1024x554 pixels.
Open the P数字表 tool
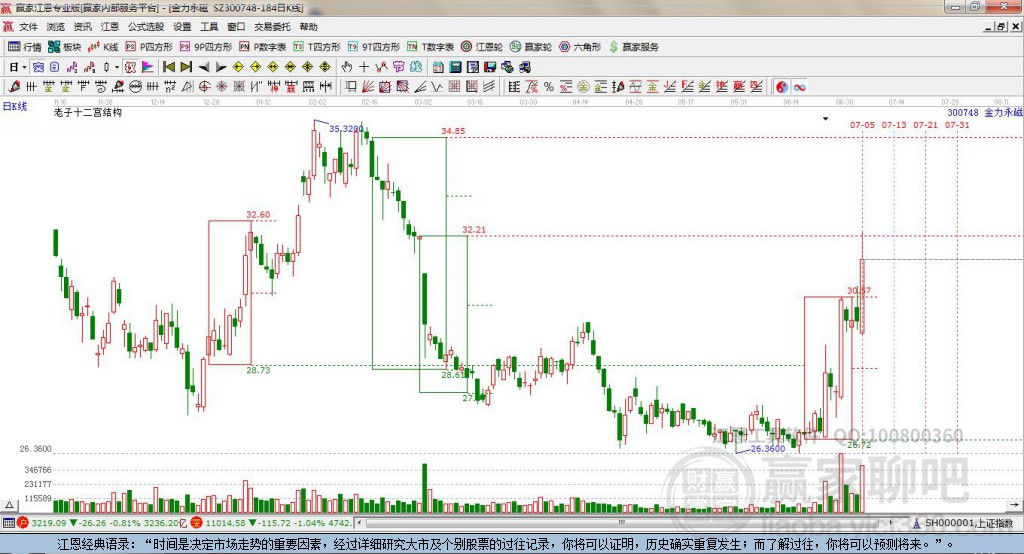(x=263, y=47)
